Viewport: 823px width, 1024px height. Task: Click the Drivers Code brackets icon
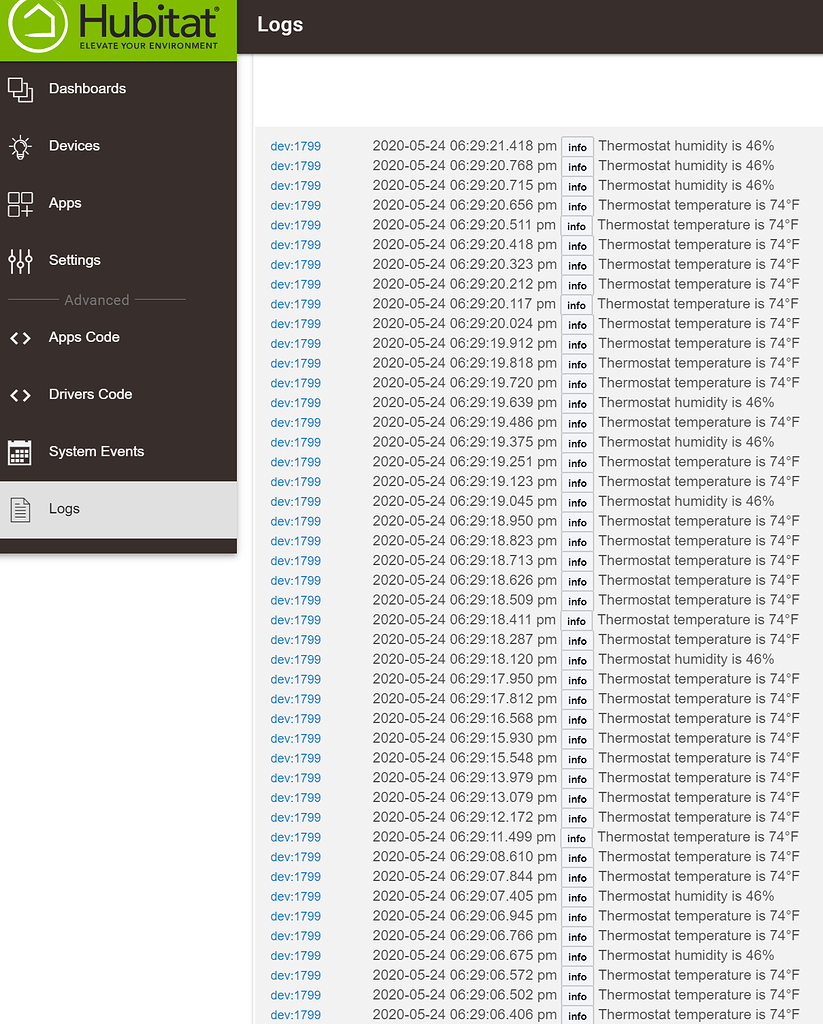20,395
